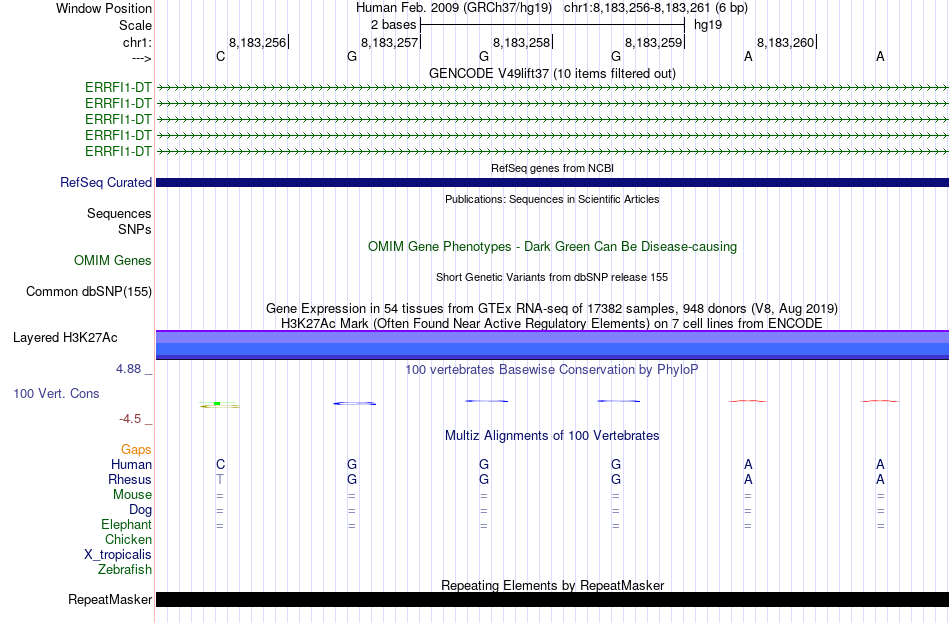The height and width of the screenshot is (623, 950).
Task: Click the 4.88 upper conservation scale value
Action: click(128, 368)
